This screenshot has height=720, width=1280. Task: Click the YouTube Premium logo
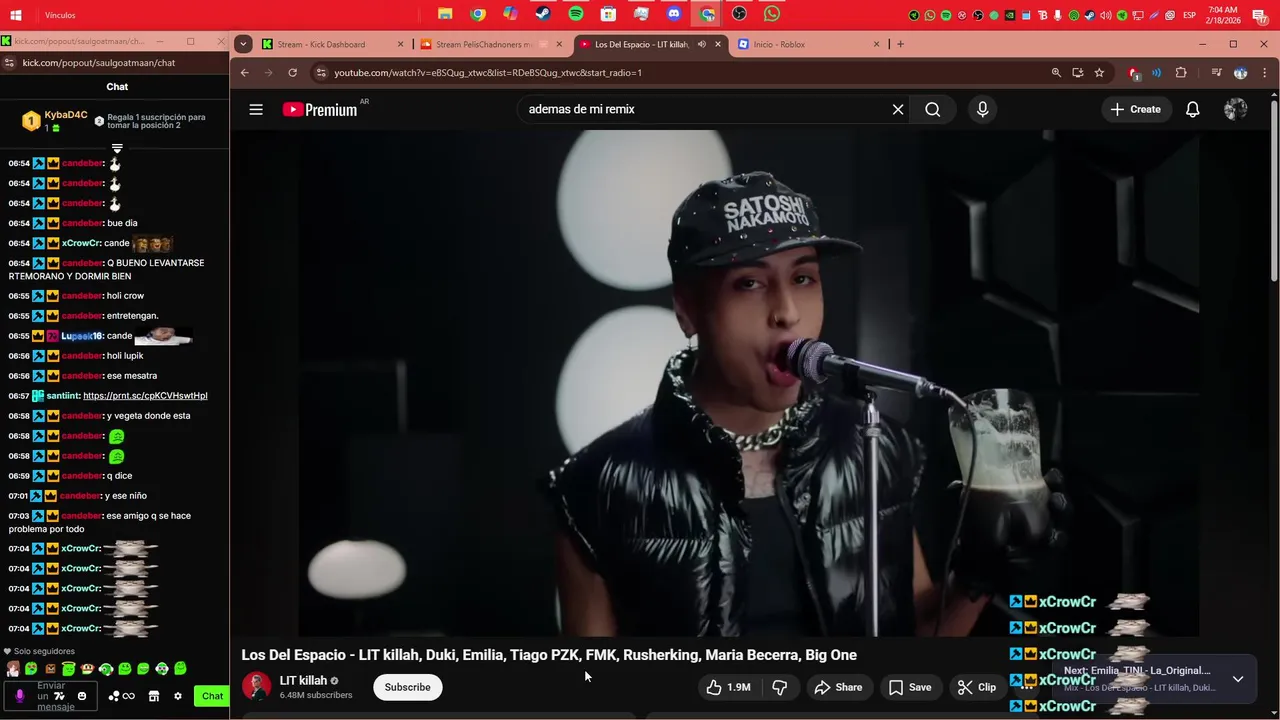pyautogui.click(x=320, y=110)
